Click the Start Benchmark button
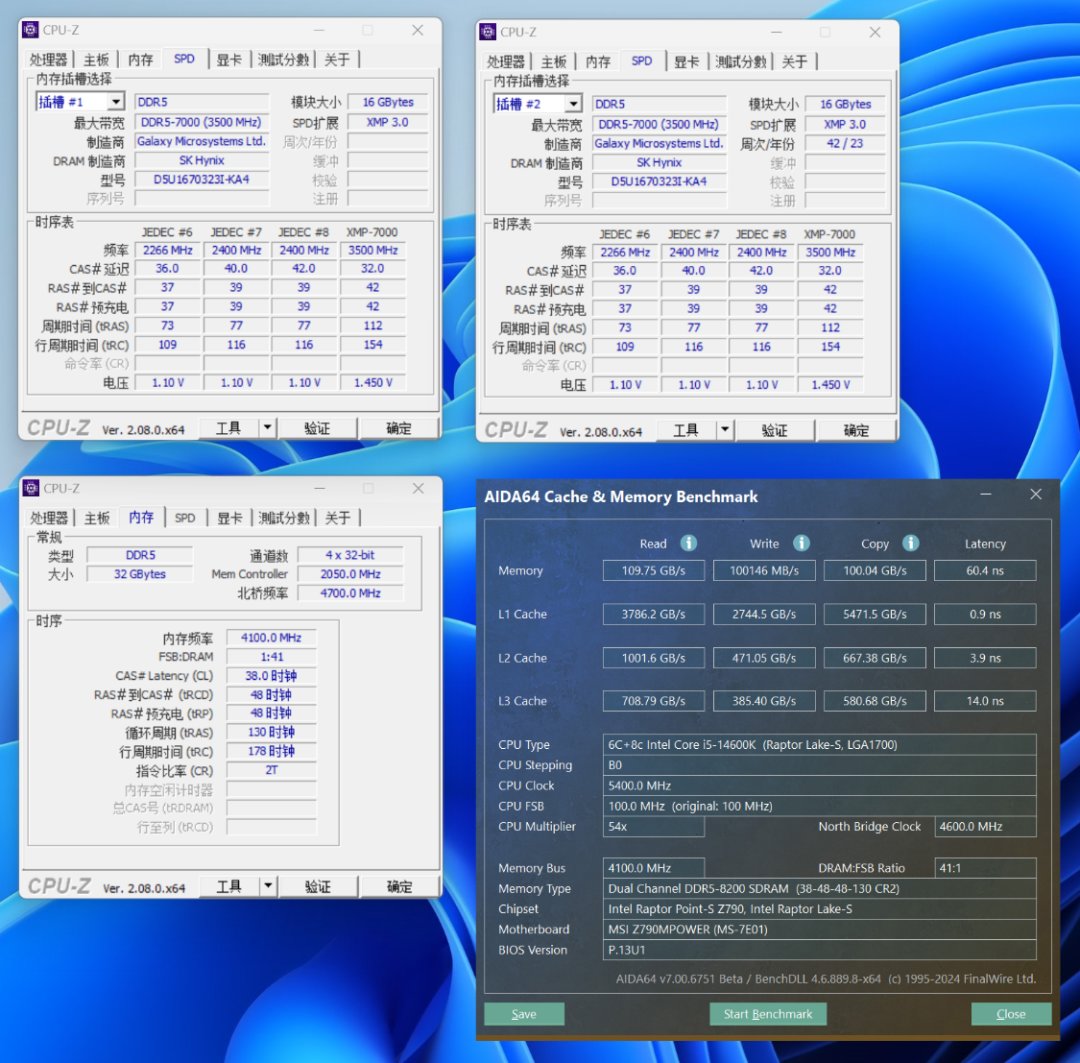 tap(768, 1013)
